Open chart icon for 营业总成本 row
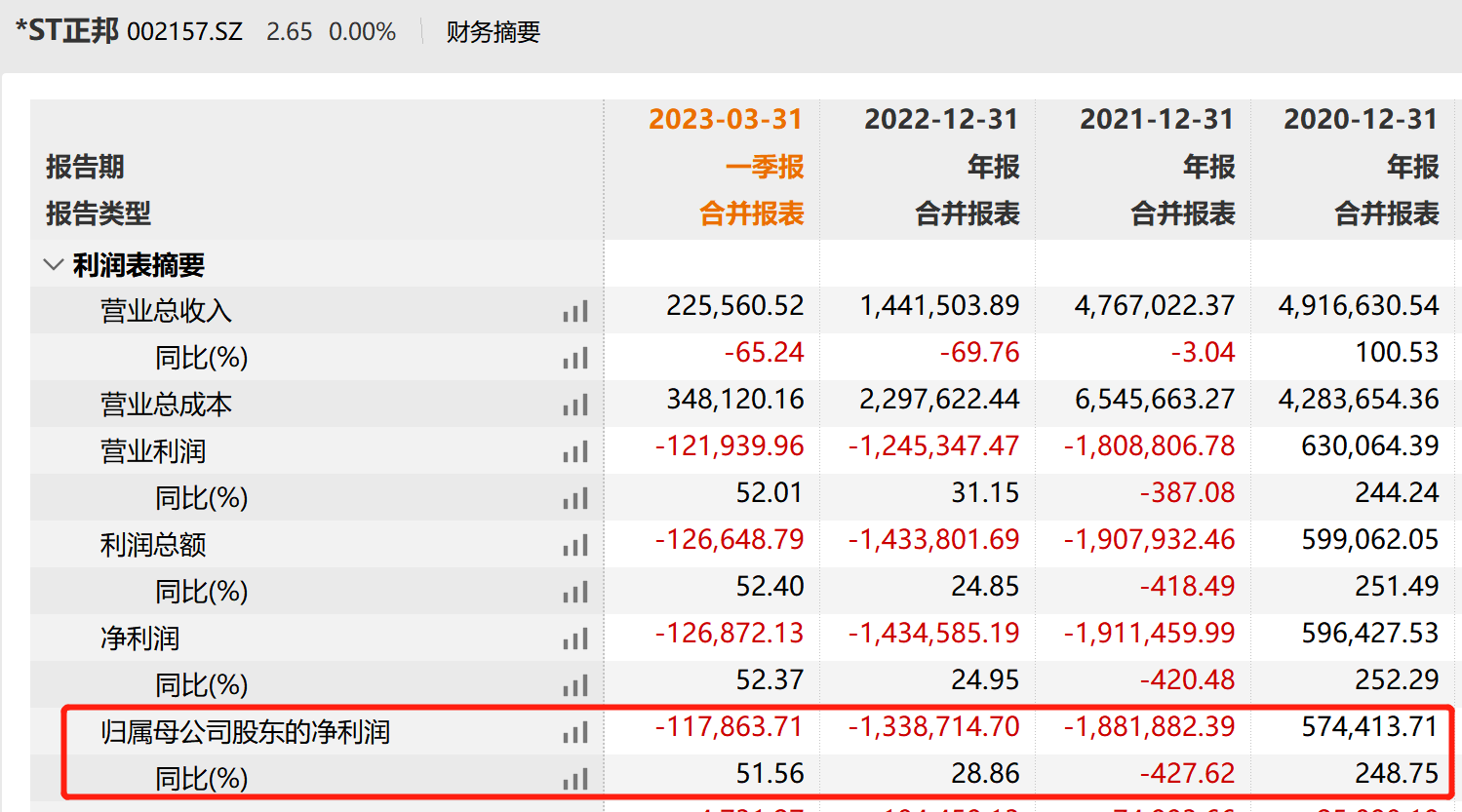This screenshot has height=812, width=1462. pyautogui.click(x=575, y=405)
